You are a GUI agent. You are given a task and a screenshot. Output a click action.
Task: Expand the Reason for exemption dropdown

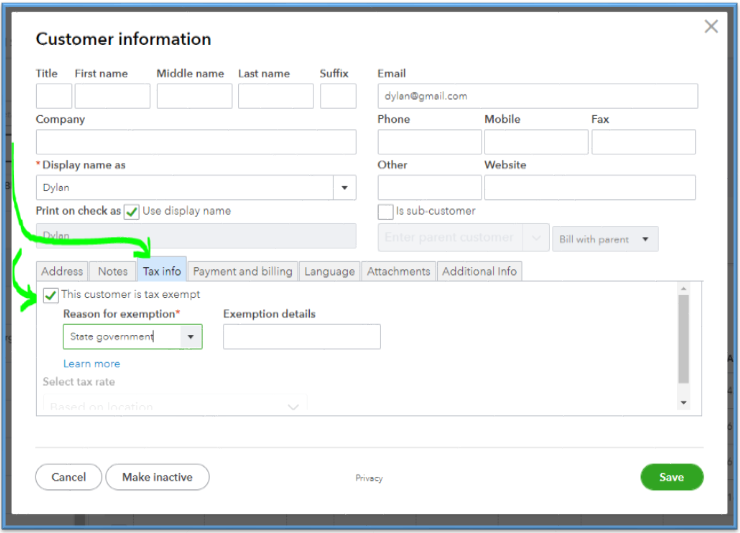tap(191, 337)
